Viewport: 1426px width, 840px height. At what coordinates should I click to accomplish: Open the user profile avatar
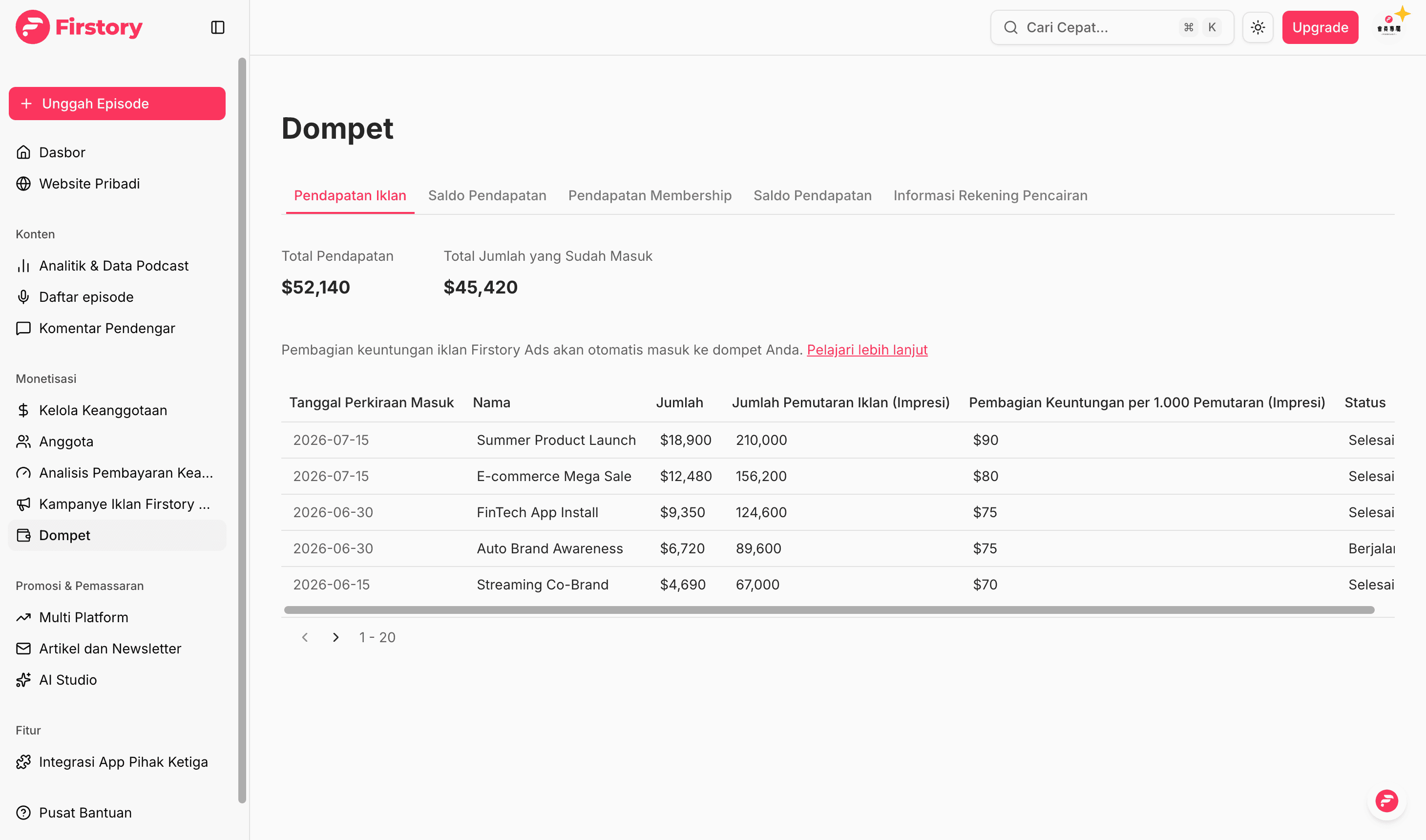click(x=1389, y=27)
